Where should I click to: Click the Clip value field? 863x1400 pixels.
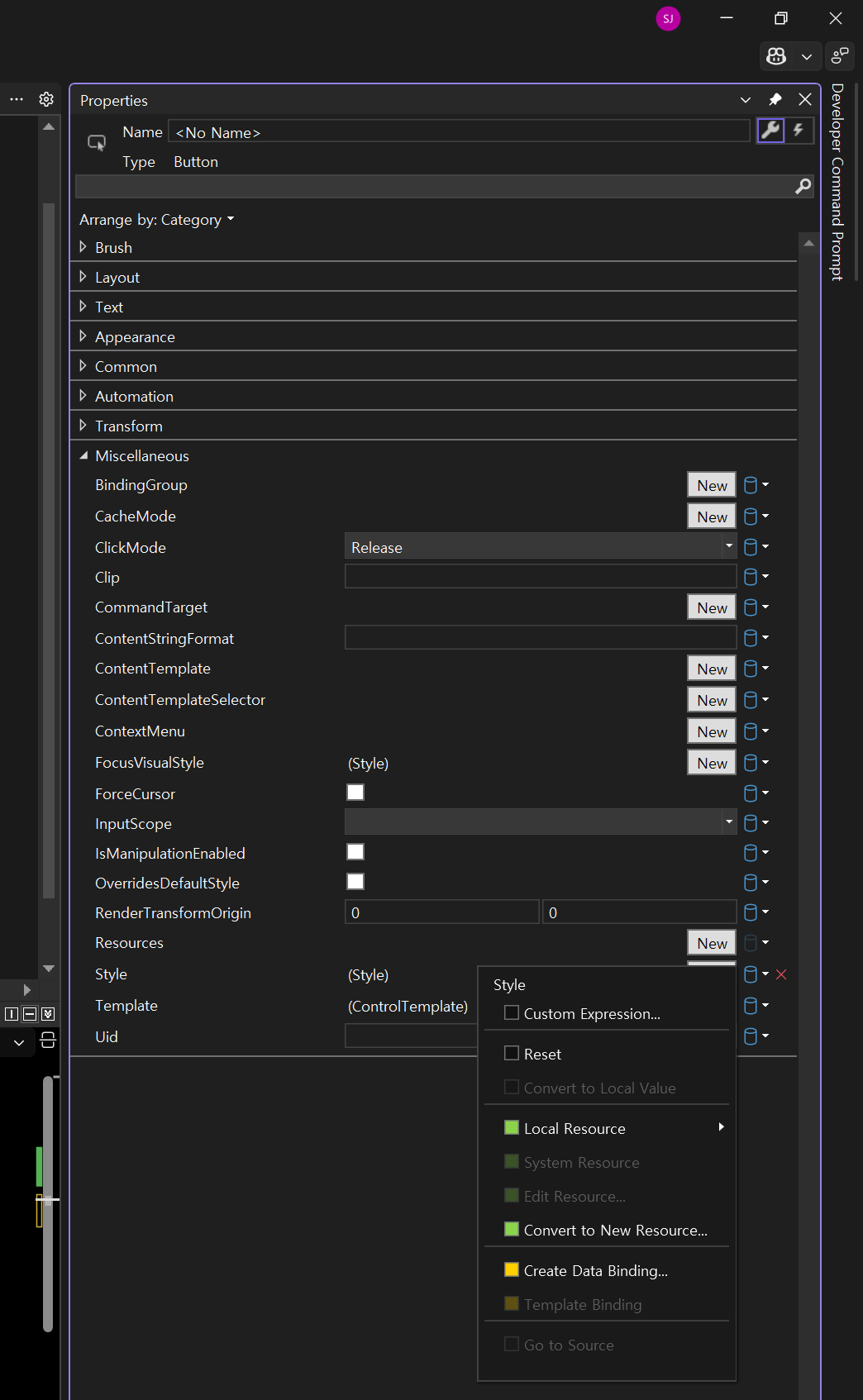click(x=540, y=576)
